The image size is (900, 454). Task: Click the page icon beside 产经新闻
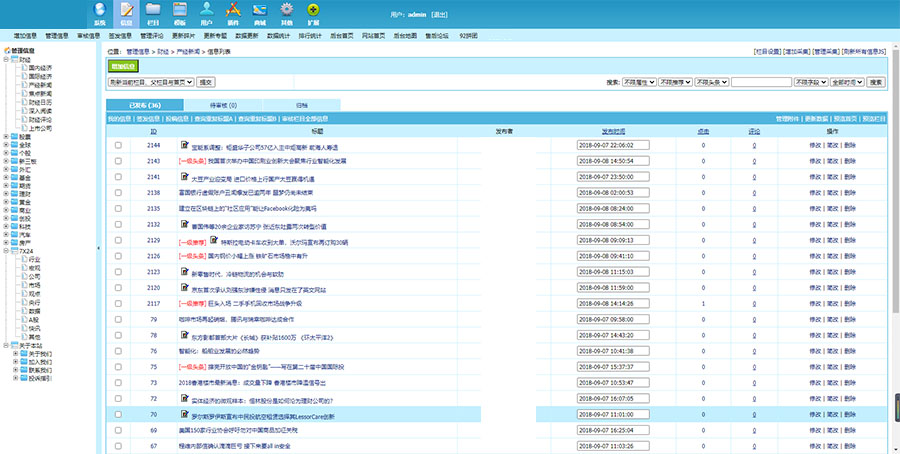[24, 85]
